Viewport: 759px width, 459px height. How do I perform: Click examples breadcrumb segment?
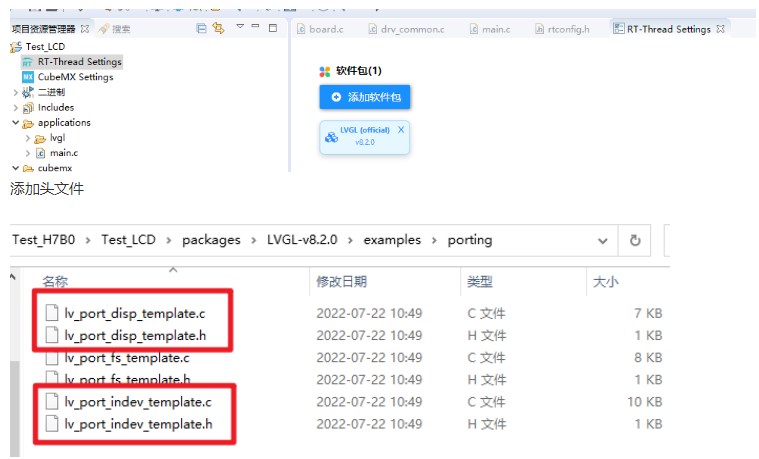(392, 240)
